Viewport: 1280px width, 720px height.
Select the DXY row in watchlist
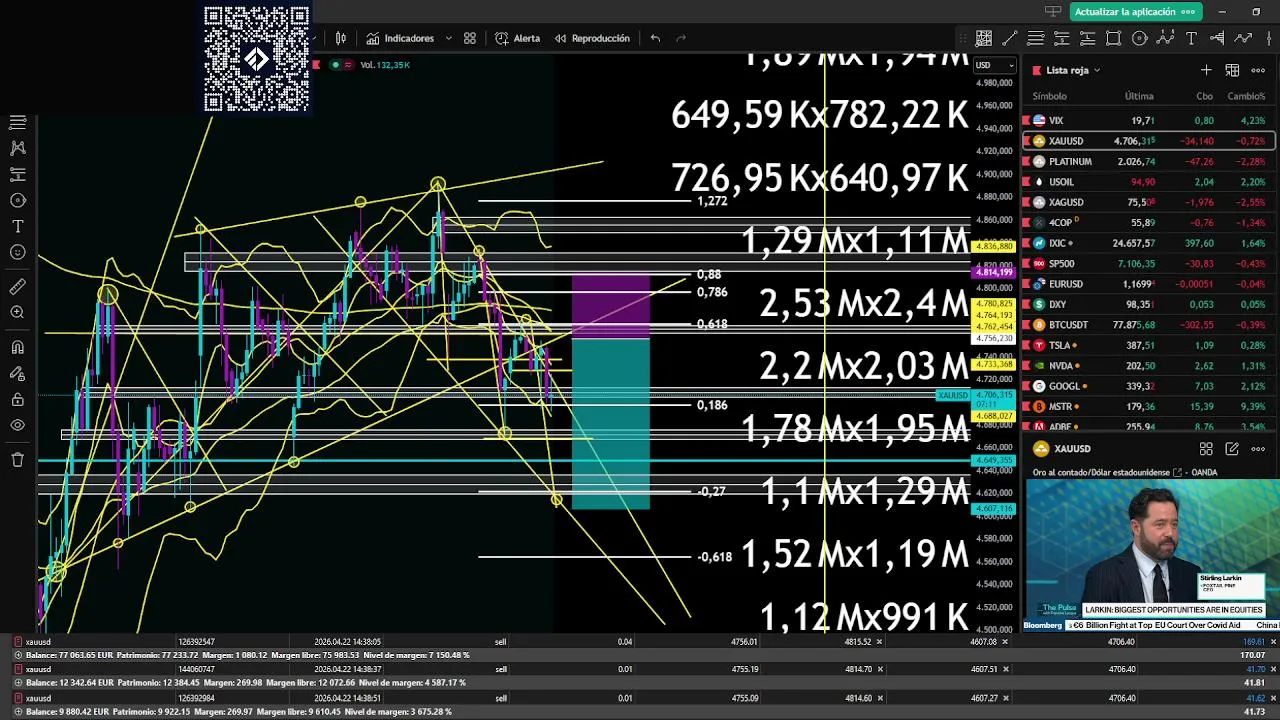[x=1148, y=304]
